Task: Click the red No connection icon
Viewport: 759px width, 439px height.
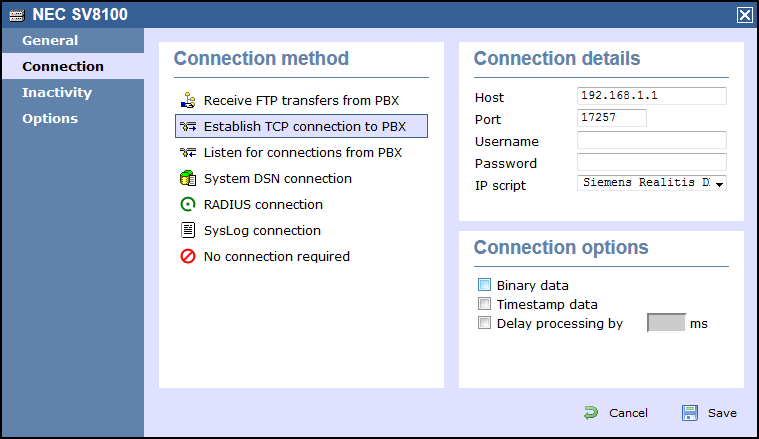Action: click(187, 257)
